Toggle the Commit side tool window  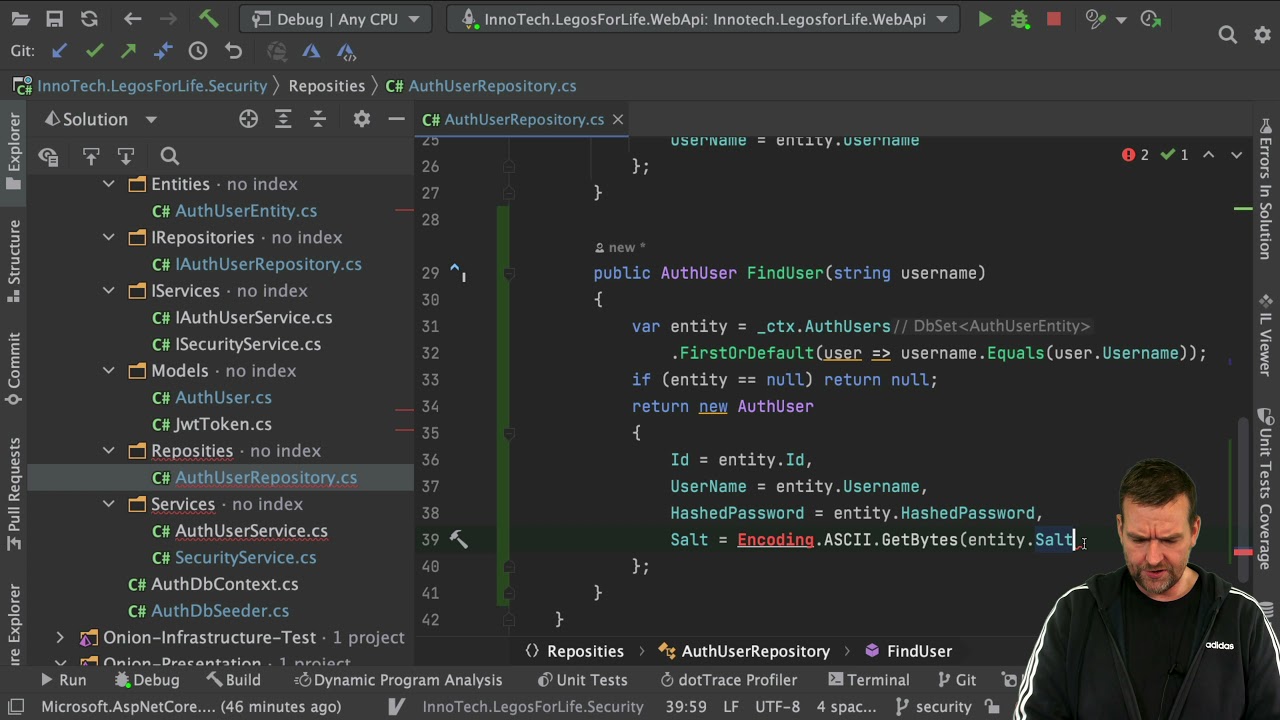[14, 369]
